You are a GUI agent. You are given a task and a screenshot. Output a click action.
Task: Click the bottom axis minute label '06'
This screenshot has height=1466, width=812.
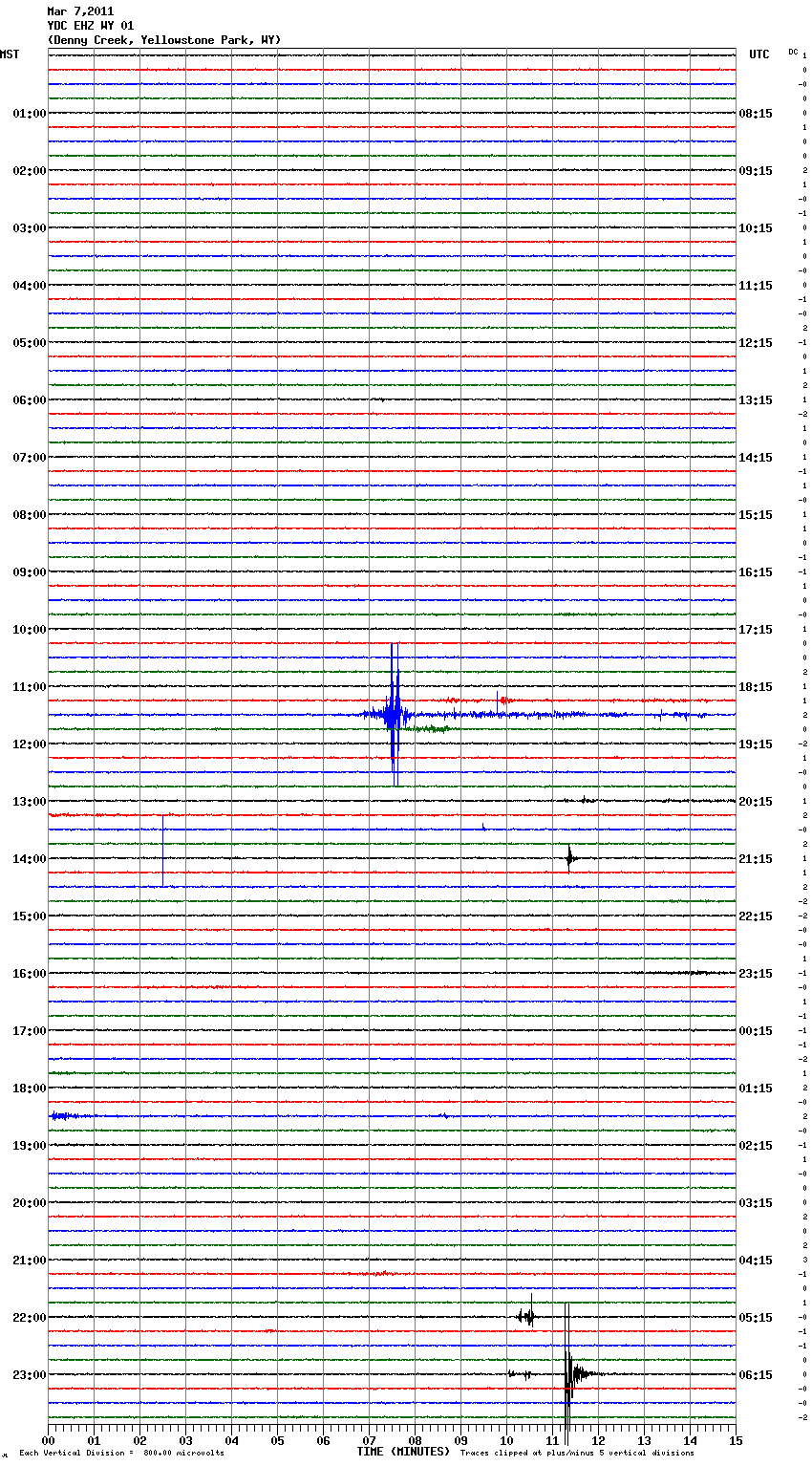tap(323, 1440)
